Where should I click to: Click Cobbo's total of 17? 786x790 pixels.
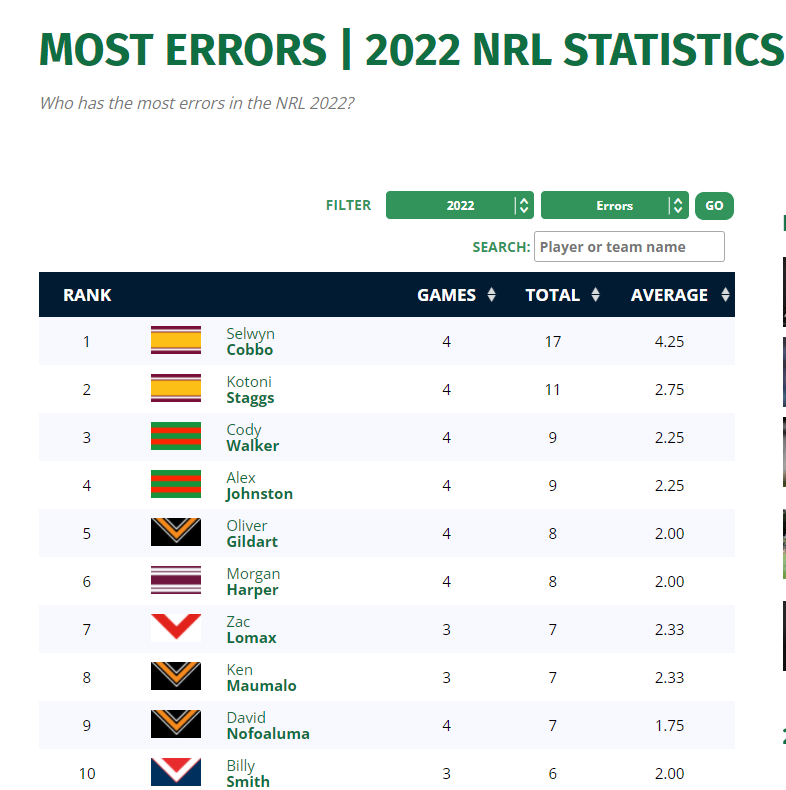pos(553,342)
